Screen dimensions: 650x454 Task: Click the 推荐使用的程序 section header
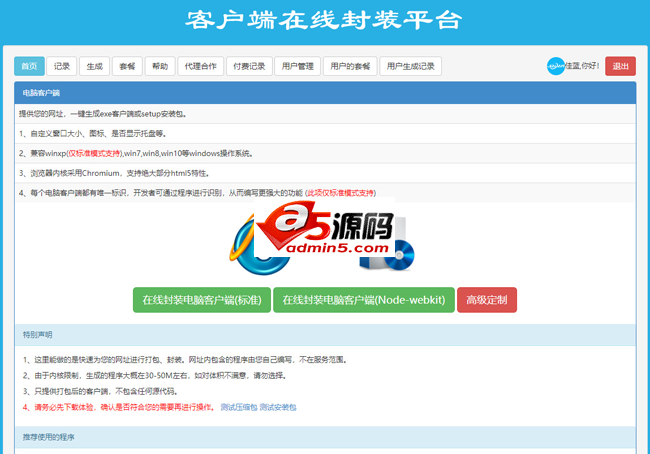tap(325, 437)
